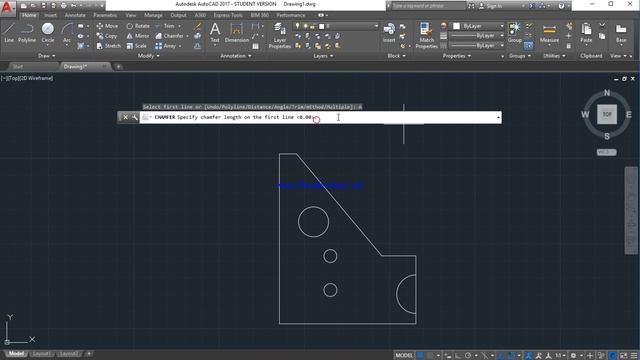Image resolution: width=640 pixels, height=360 pixels.
Task: Toggle MODEL space button in status bar
Action: pos(404,356)
